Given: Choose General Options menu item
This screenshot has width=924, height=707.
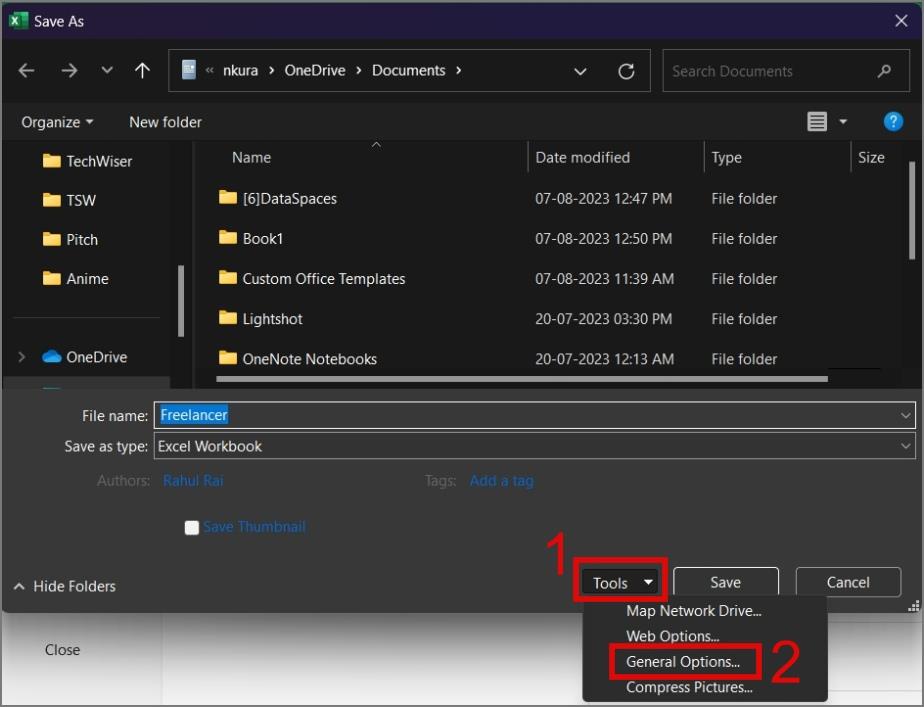Looking at the screenshot, I should tap(684, 662).
